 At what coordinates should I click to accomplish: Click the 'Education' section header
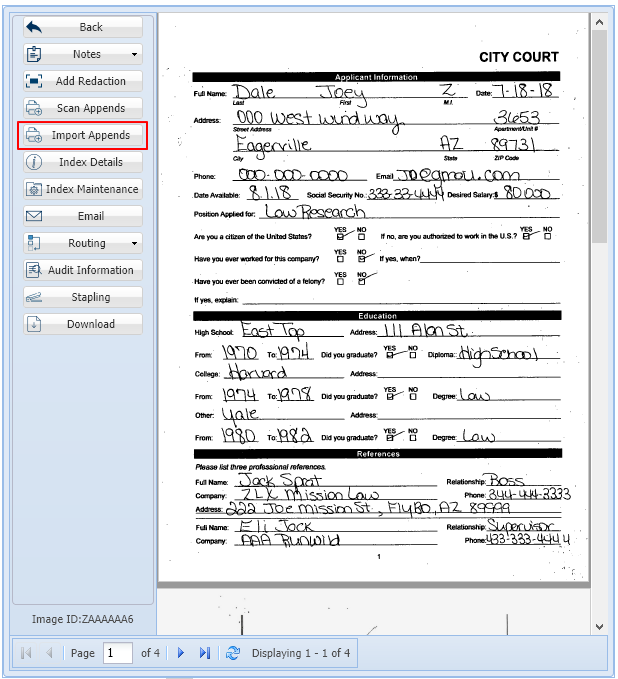click(x=377, y=316)
